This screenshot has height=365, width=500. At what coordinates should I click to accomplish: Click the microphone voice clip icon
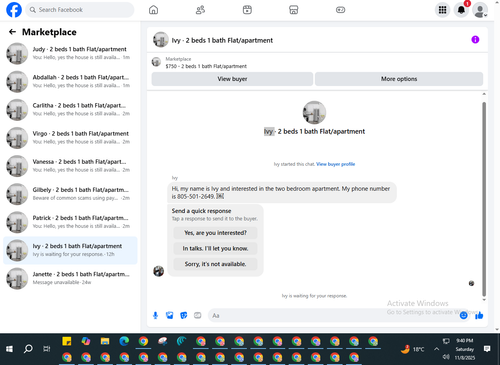155,315
